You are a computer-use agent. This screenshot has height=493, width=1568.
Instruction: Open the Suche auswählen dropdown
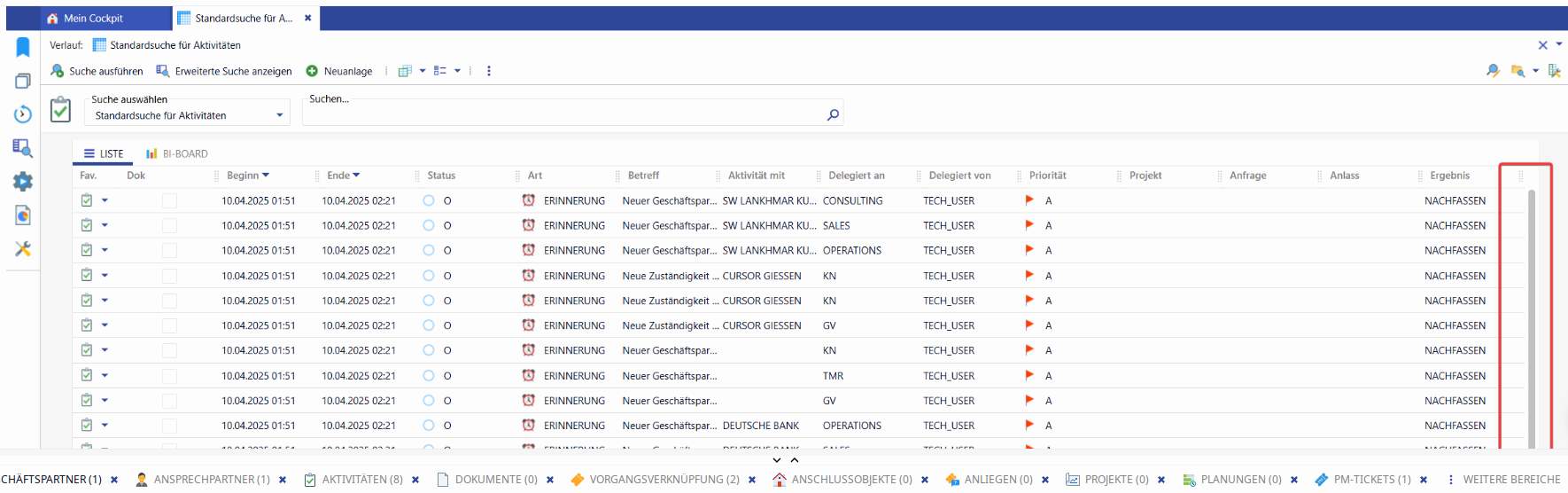pos(279,115)
